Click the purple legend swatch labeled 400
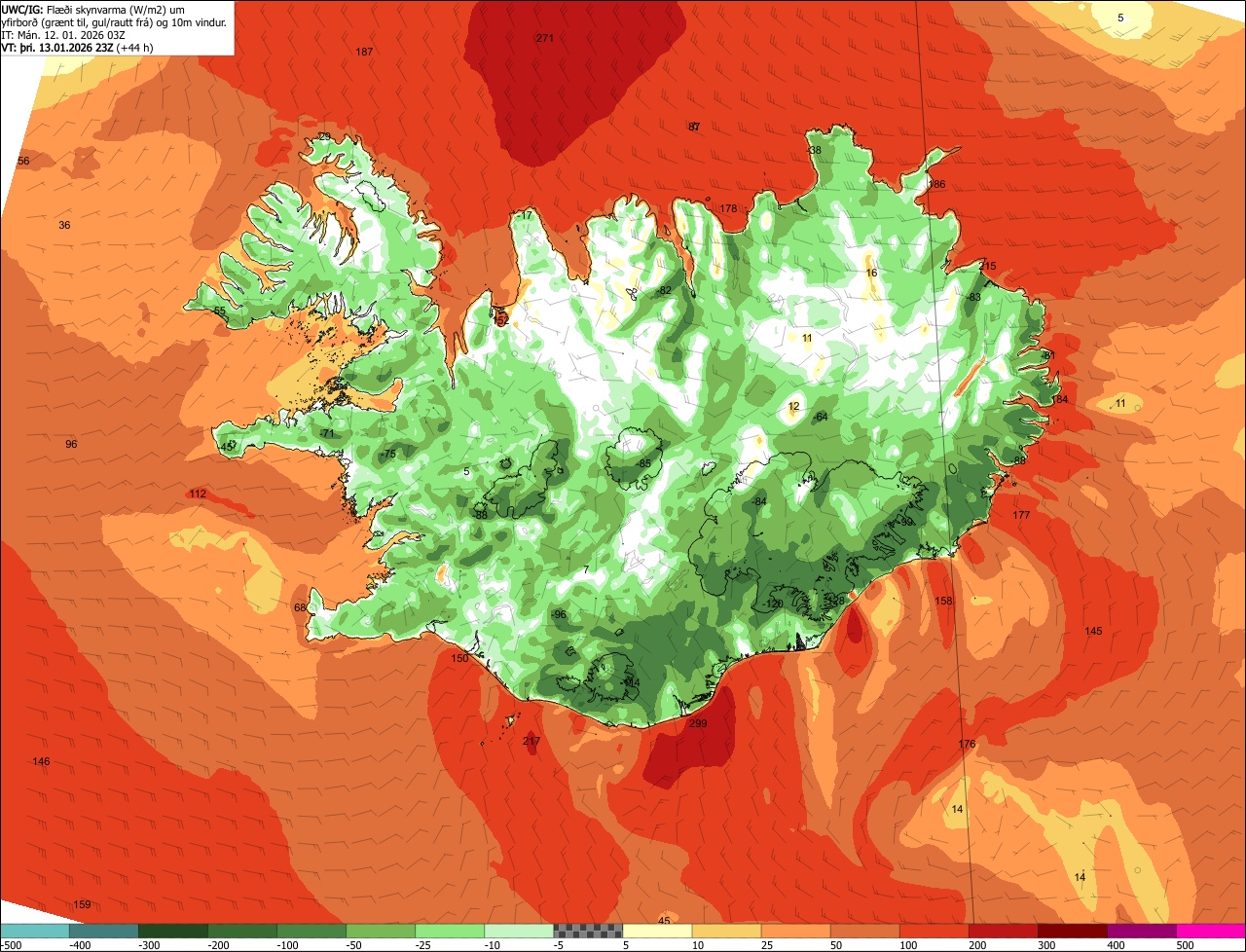Image resolution: width=1246 pixels, height=952 pixels. (1141, 931)
